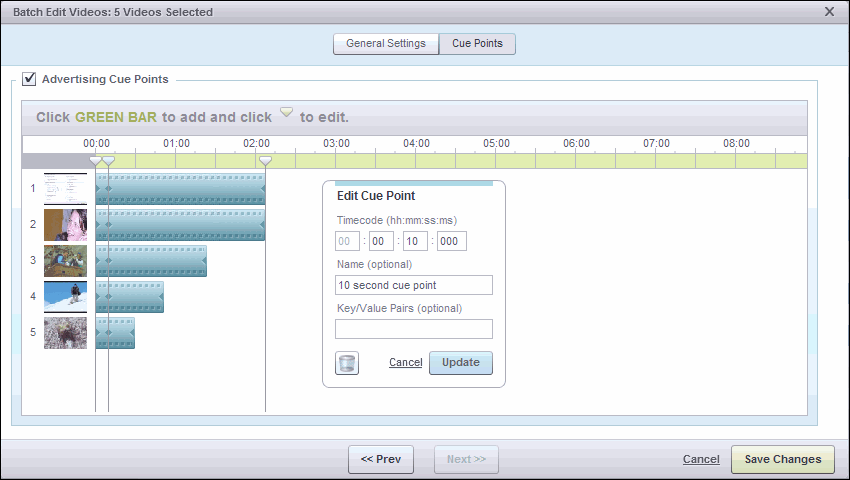Click the 'Timecode (hh:mm:ss:ms)' label
The height and width of the screenshot is (480, 850).
(x=397, y=220)
